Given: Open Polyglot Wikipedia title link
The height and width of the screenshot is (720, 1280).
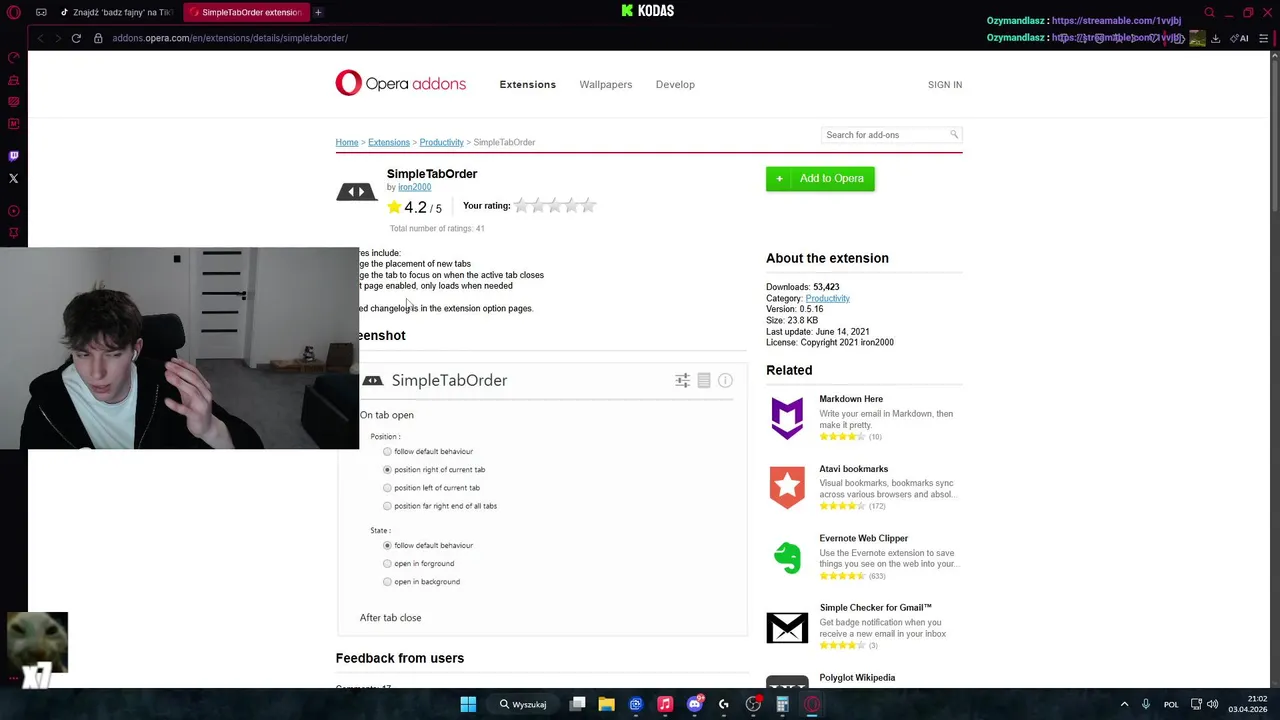Looking at the screenshot, I should coord(857,677).
